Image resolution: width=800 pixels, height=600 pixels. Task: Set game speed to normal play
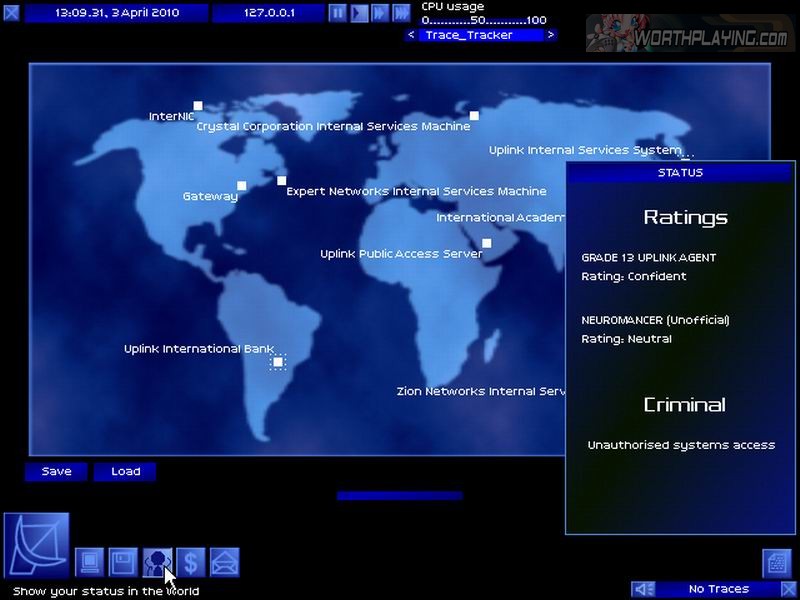359,13
